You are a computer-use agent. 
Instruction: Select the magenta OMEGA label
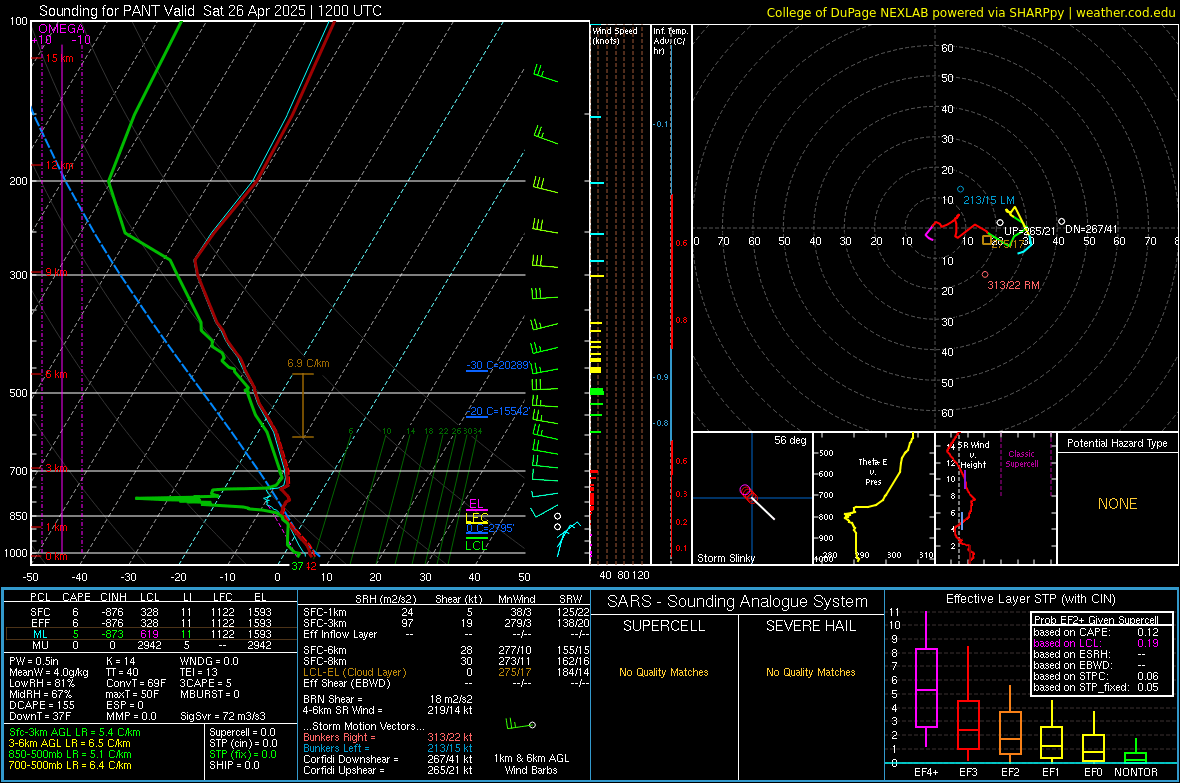click(61, 29)
